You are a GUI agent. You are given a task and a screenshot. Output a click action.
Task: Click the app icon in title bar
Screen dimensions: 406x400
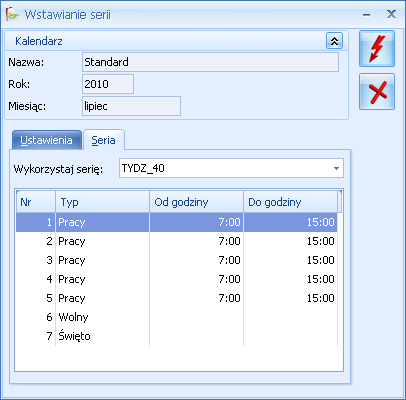[x=12, y=14]
